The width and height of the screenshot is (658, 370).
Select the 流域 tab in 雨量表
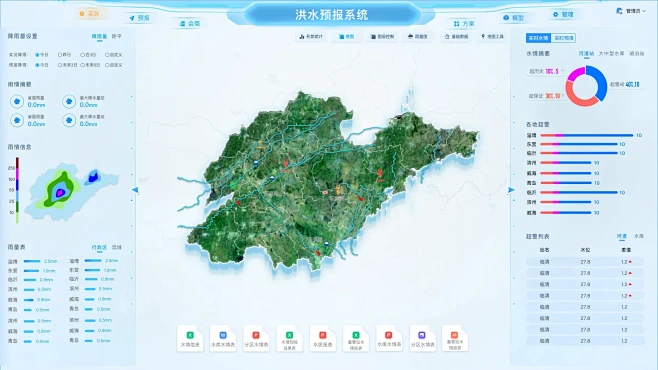117,247
